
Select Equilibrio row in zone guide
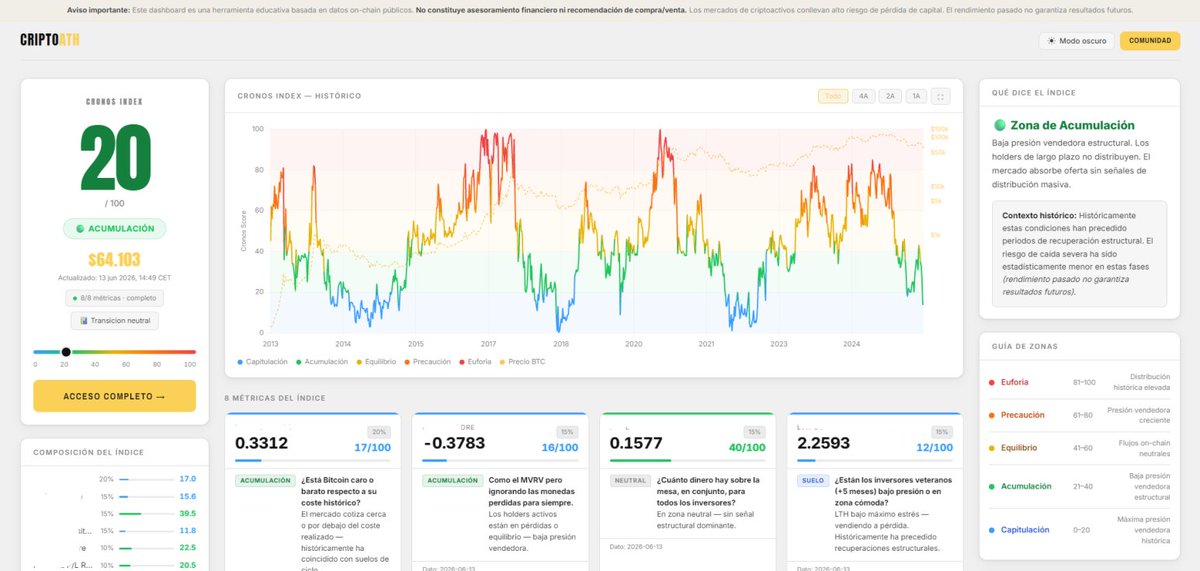click(x=1079, y=448)
